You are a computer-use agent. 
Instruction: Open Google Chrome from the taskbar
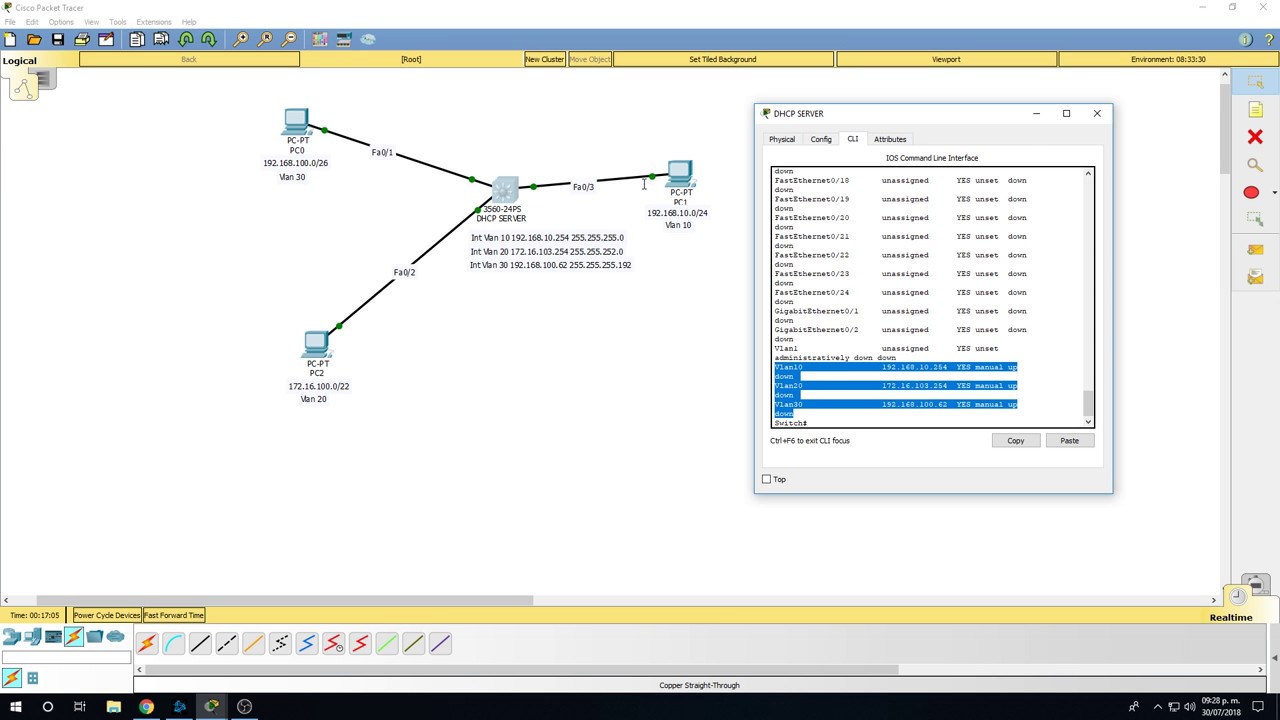click(x=146, y=706)
